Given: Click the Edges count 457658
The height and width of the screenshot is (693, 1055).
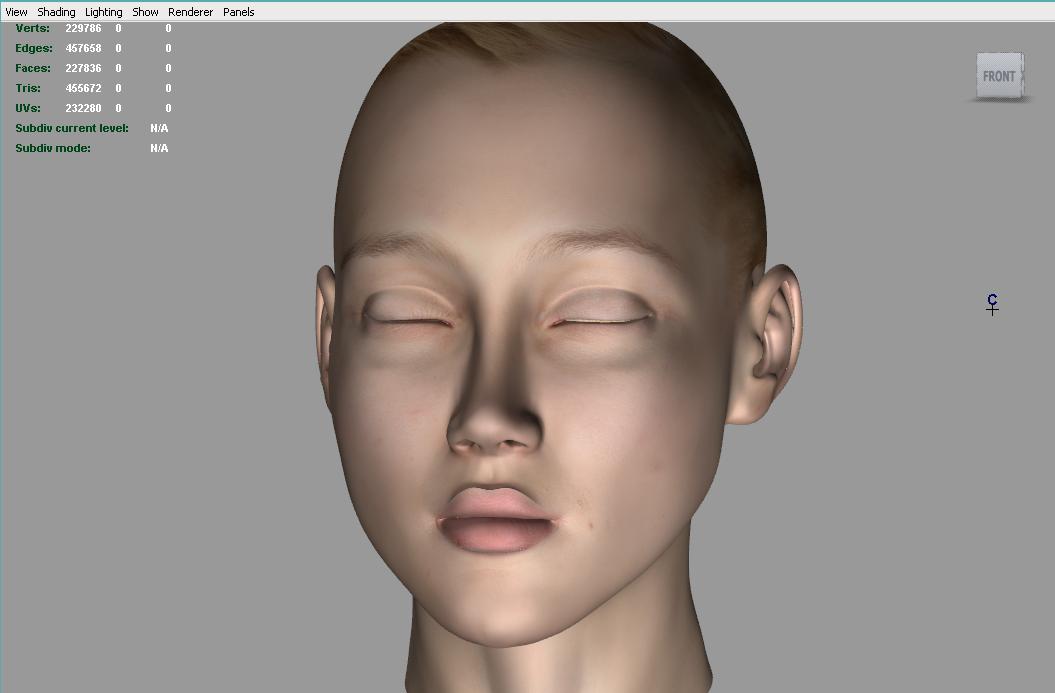Looking at the screenshot, I should [x=83, y=48].
